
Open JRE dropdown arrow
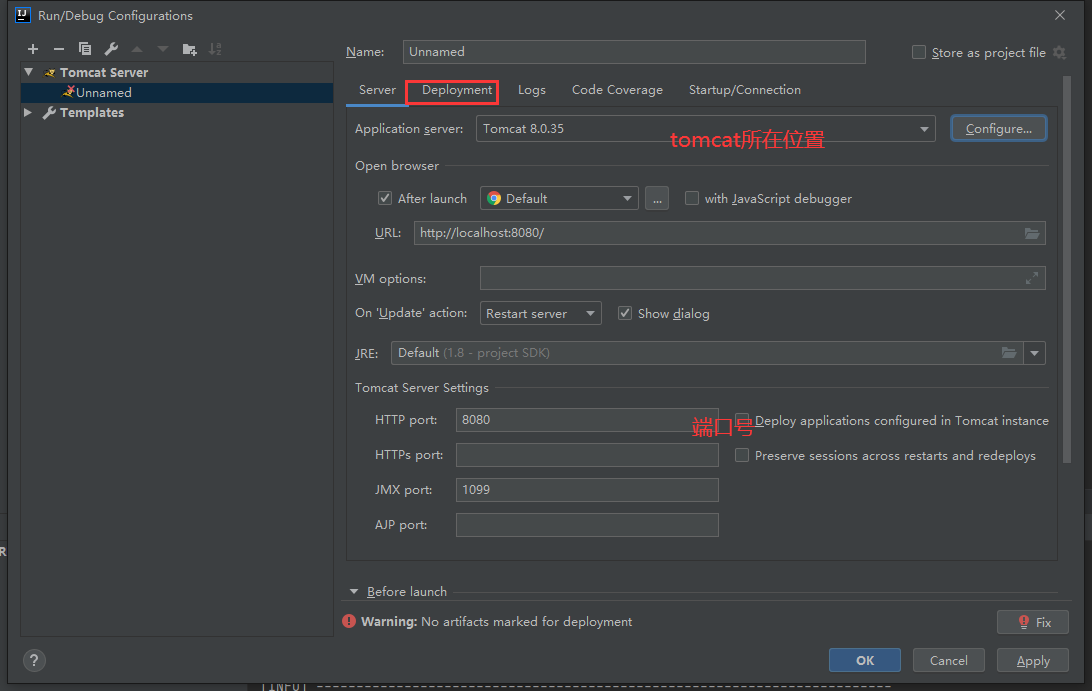tap(1034, 353)
